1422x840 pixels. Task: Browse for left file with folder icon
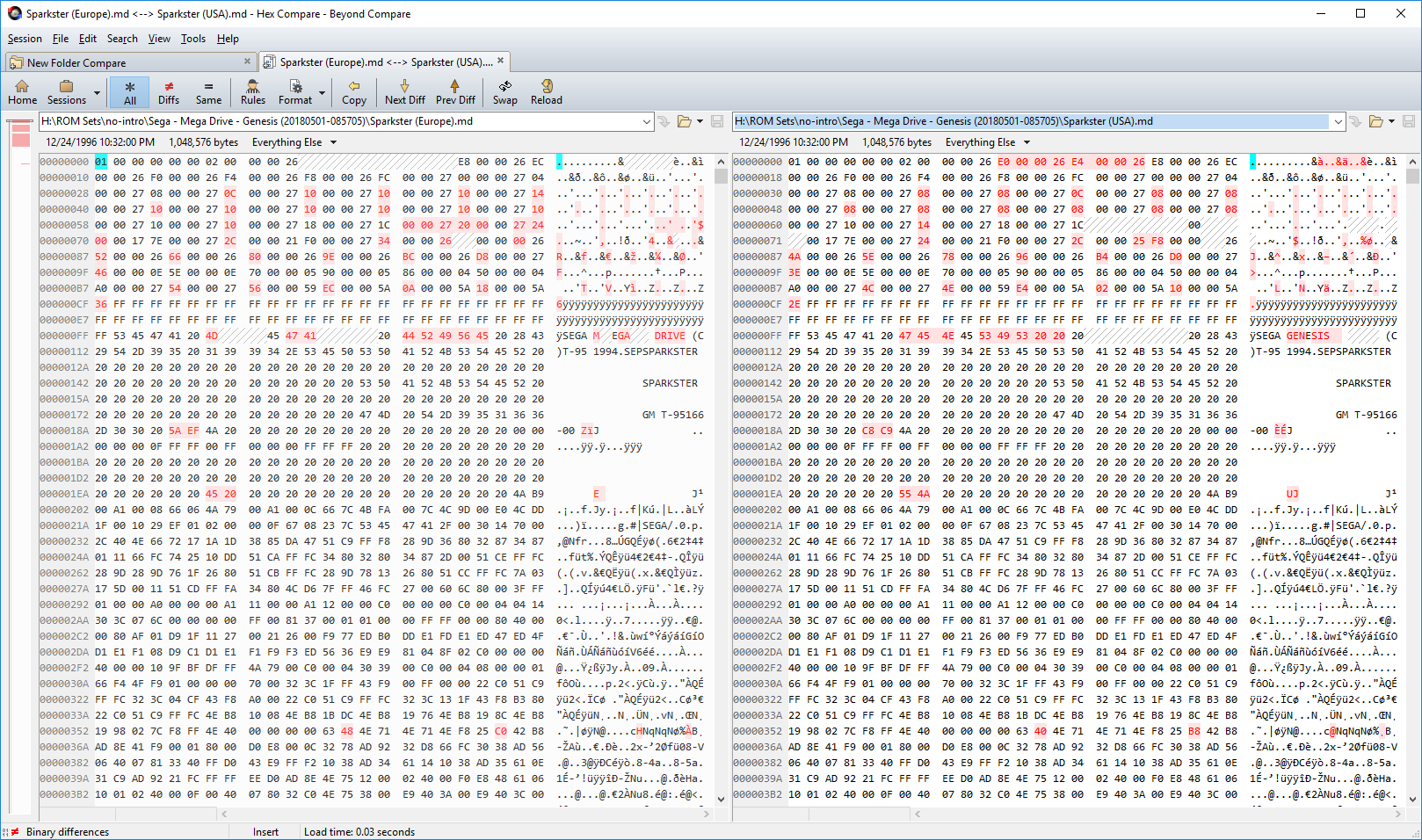pyautogui.click(x=684, y=121)
